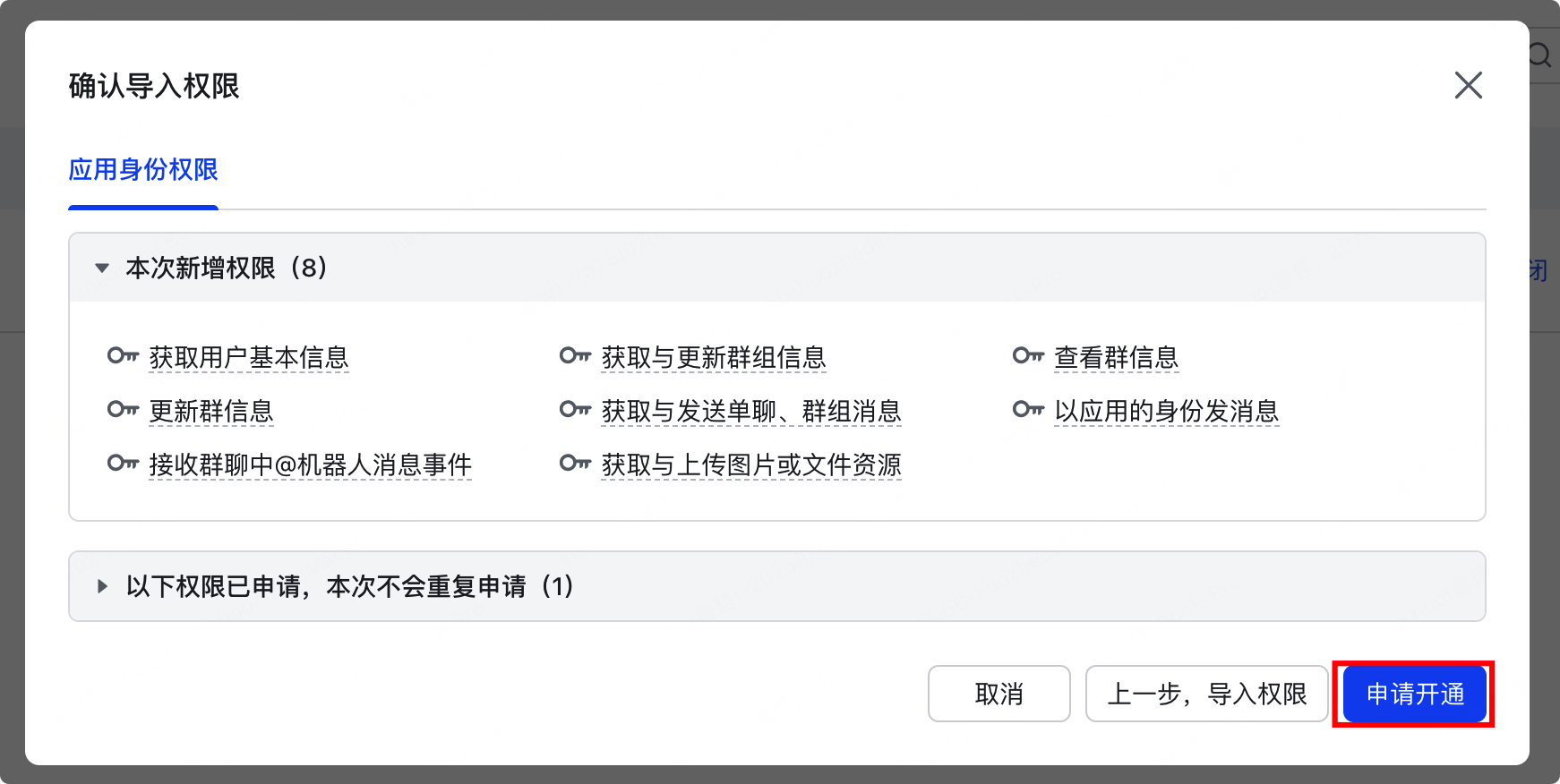
Task: Open the 获取与发送单聊、群组消息 permission link
Action: [x=751, y=412]
